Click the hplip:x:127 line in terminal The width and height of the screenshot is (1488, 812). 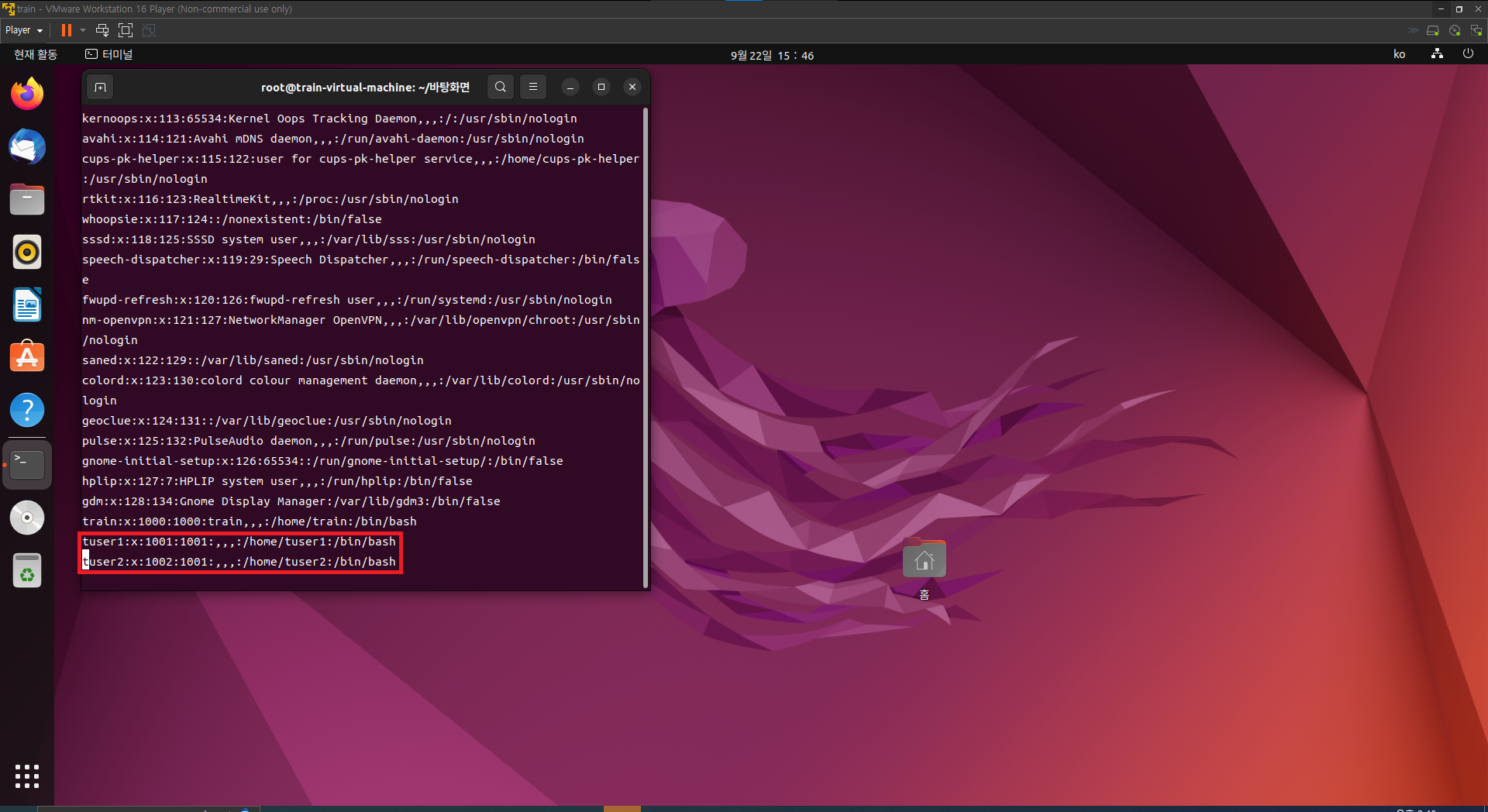[277, 481]
